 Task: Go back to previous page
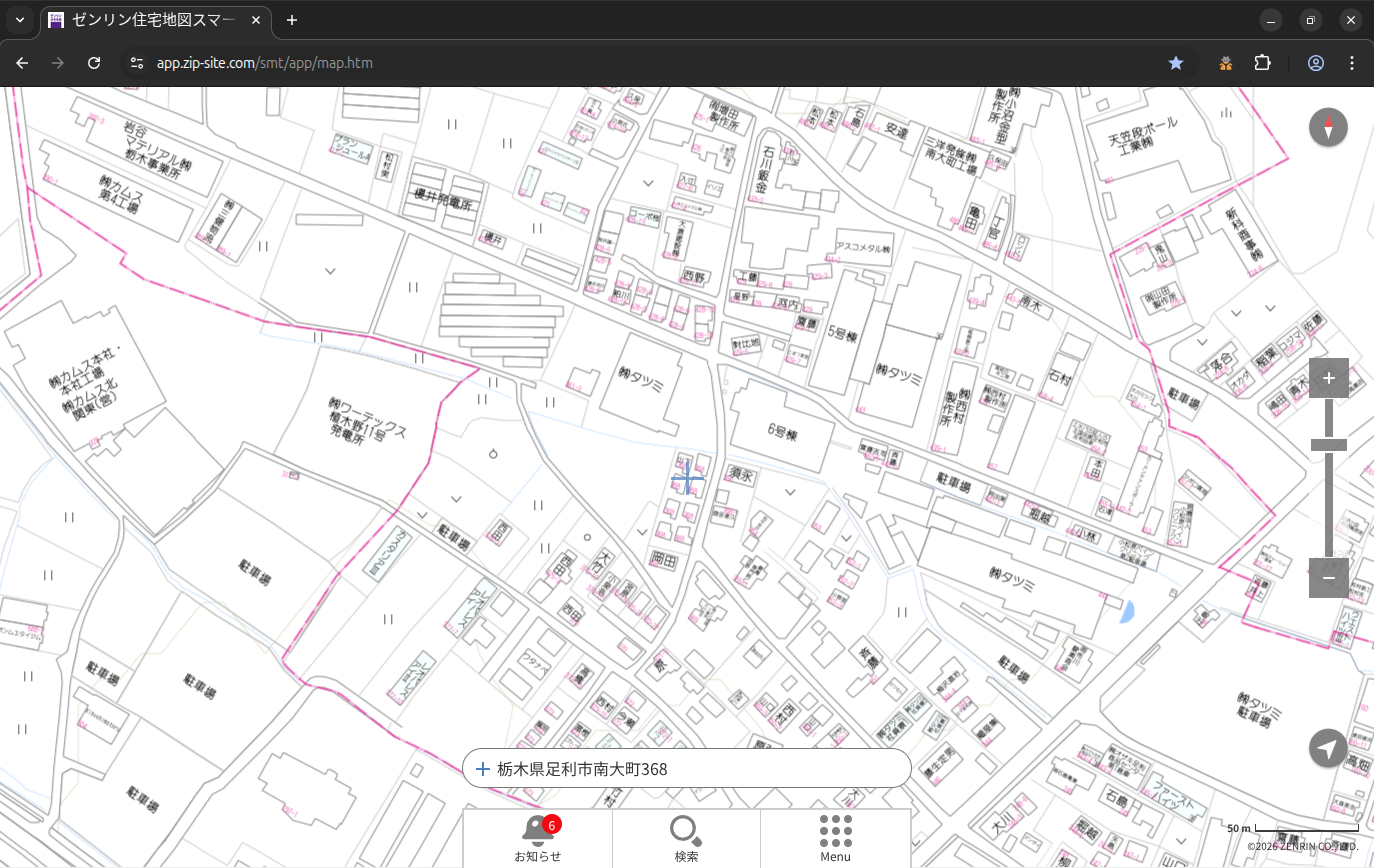(22, 63)
